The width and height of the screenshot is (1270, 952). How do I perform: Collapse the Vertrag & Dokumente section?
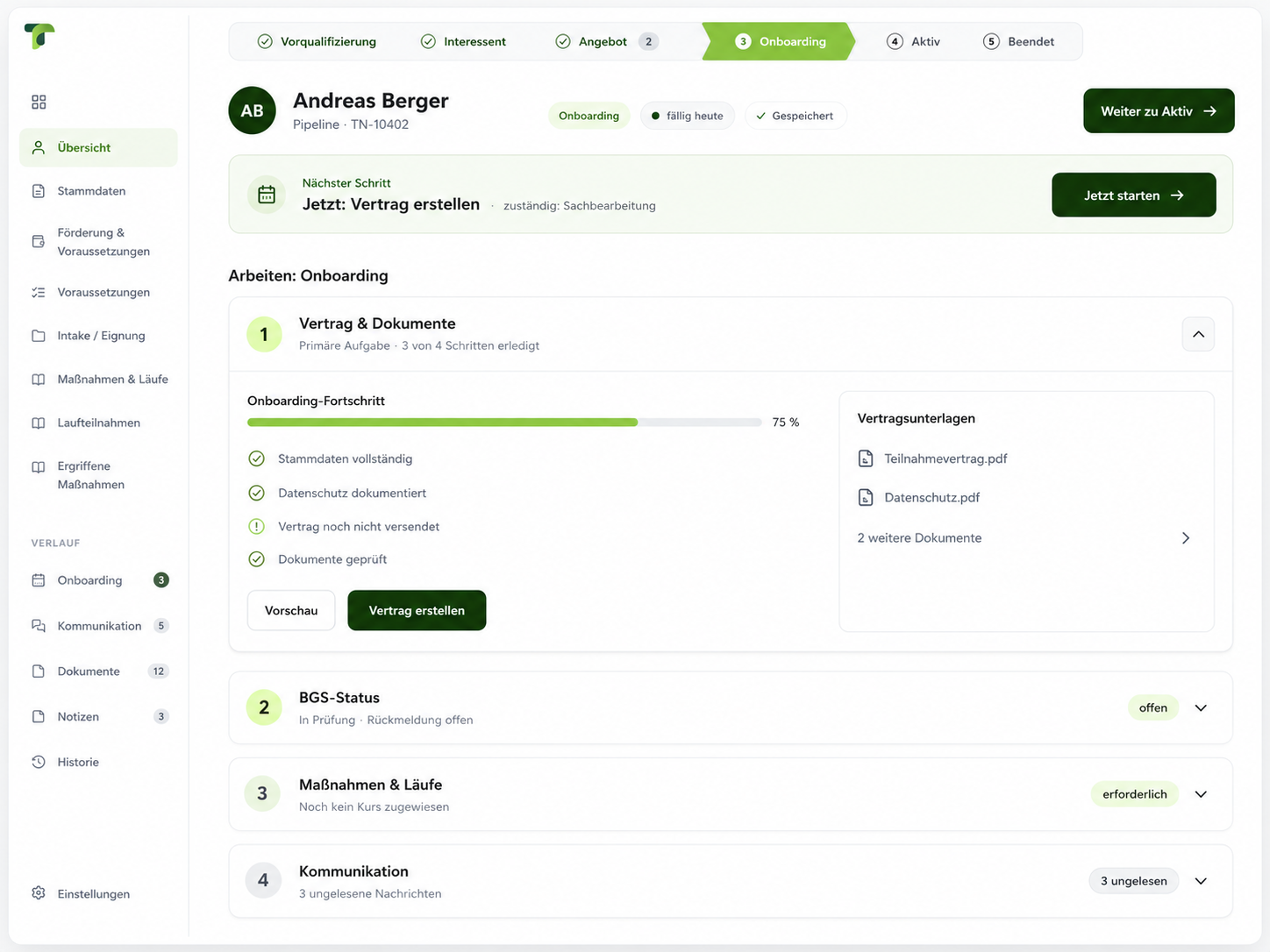point(1198,334)
